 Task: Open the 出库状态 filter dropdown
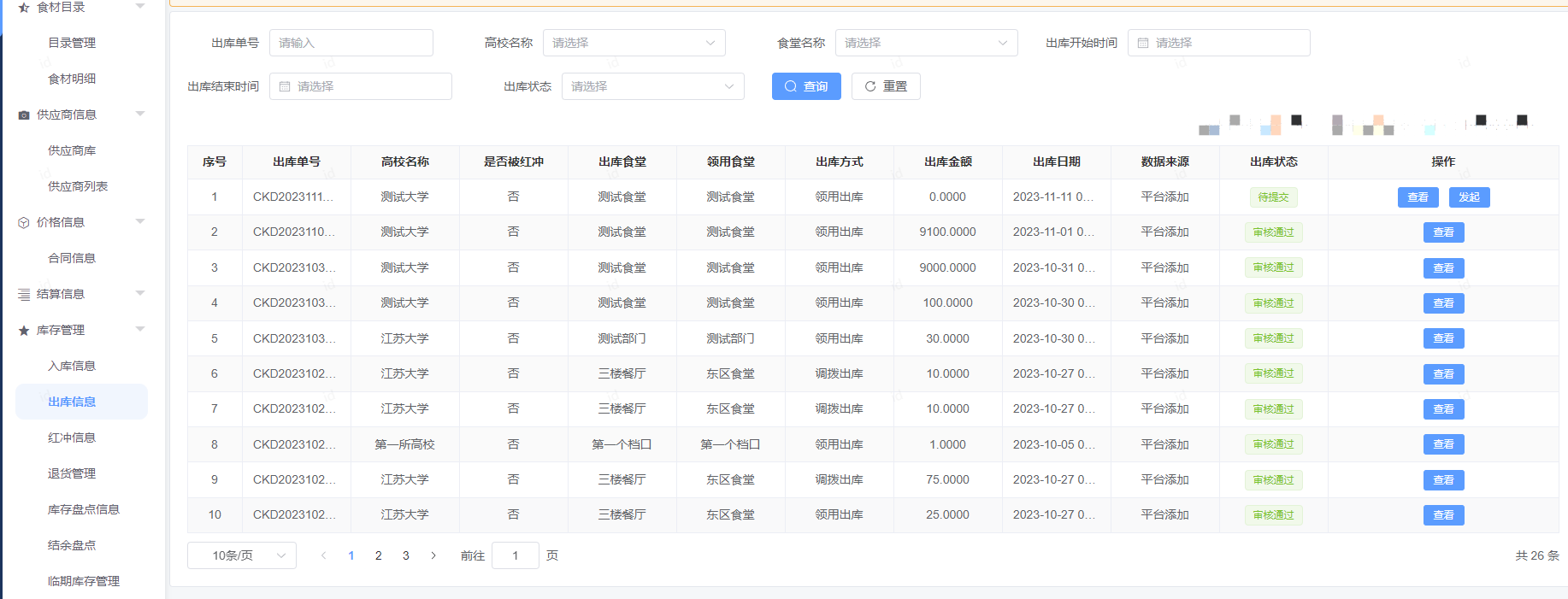click(653, 86)
